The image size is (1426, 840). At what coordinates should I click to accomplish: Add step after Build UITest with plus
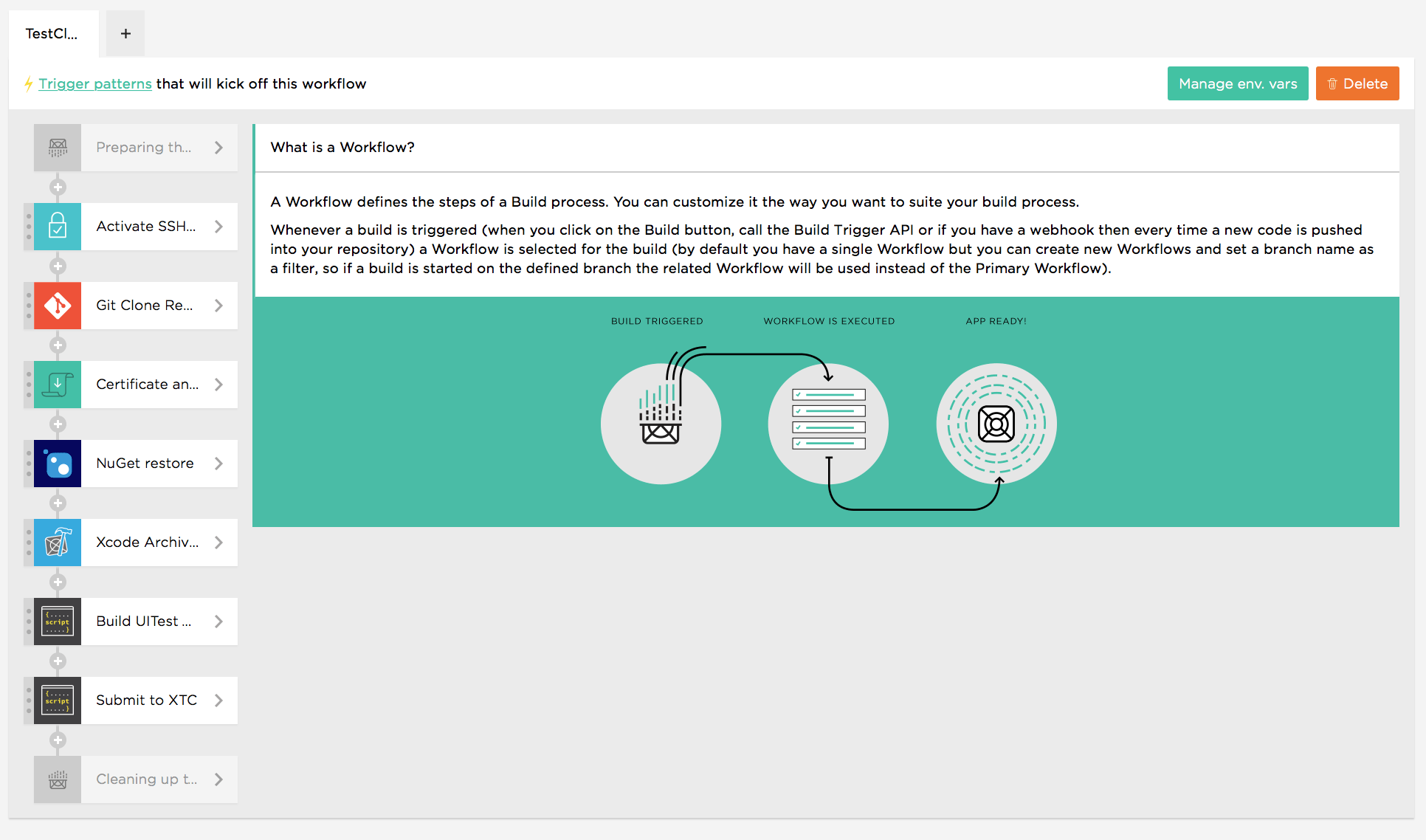58,661
